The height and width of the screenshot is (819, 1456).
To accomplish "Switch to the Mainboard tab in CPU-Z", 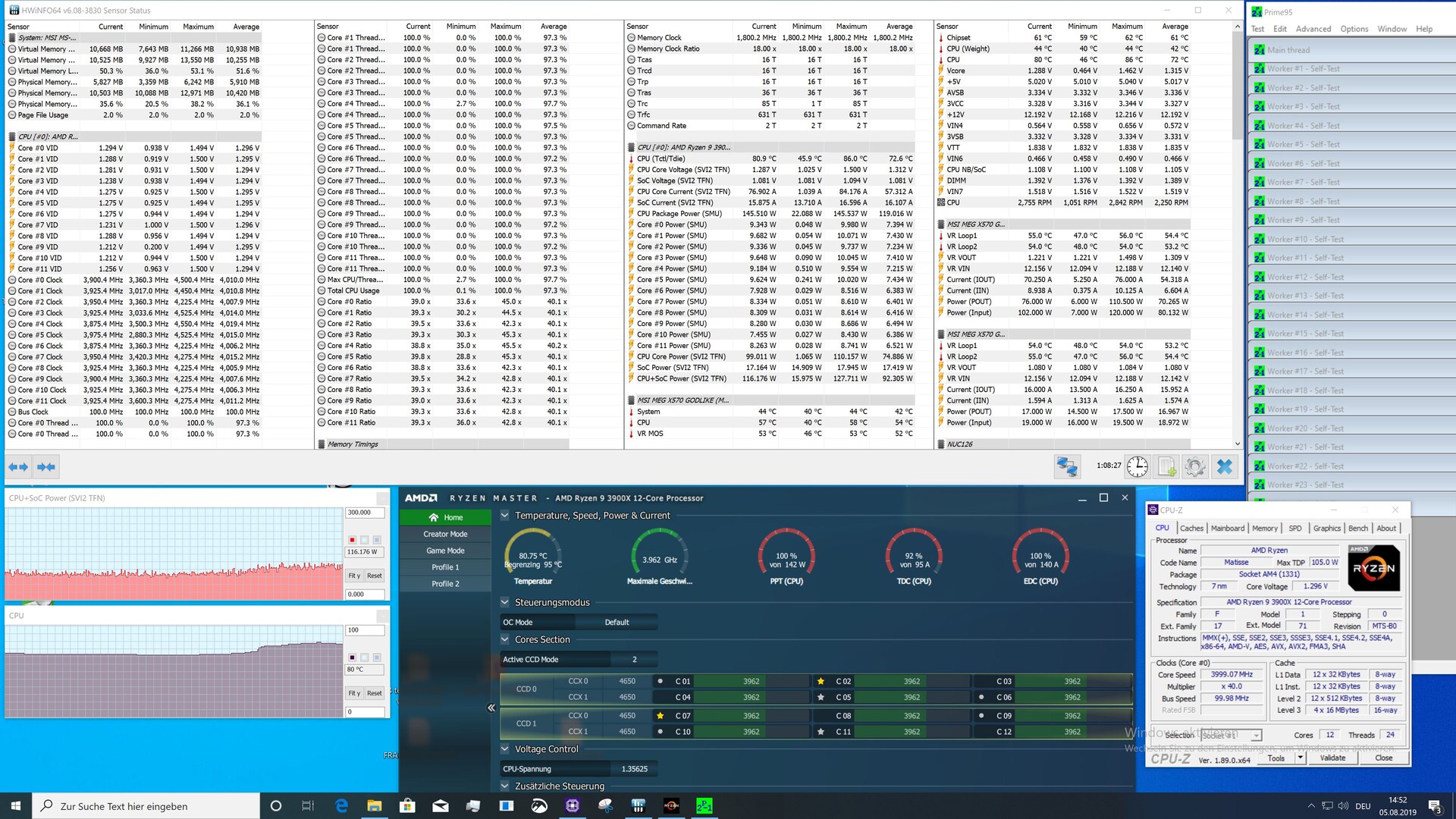I will [1227, 529].
